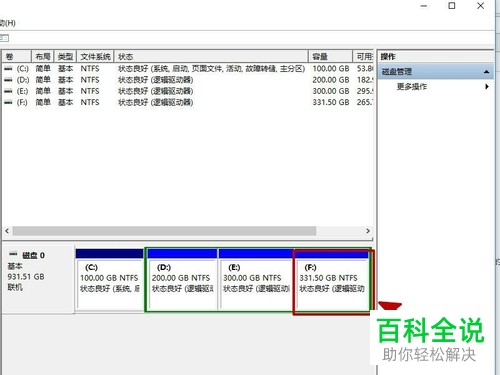The height and width of the screenshot is (375, 500).
Task: Sort by the 卷 column header
Action: [x=17, y=56]
